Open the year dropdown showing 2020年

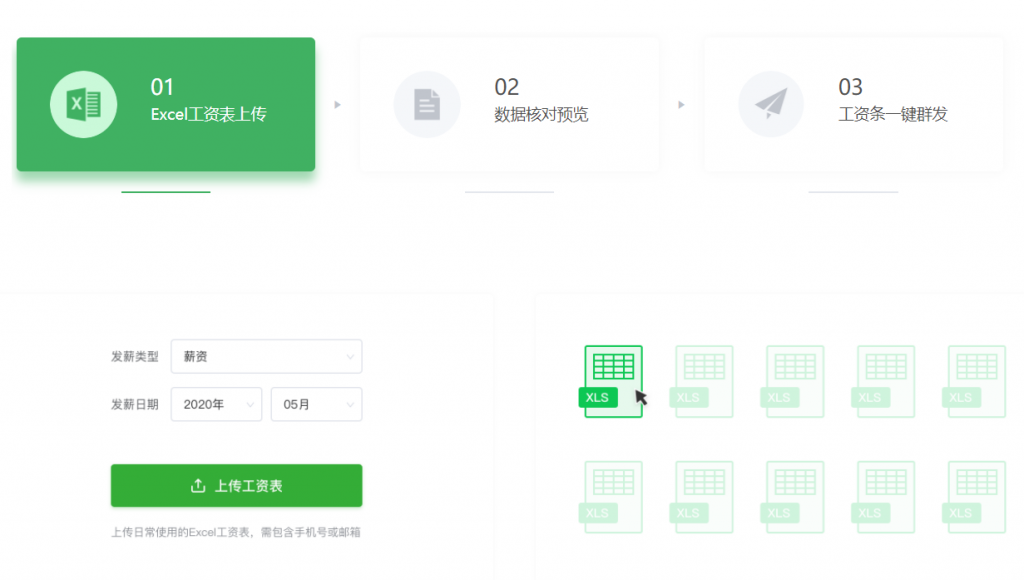[216, 404]
